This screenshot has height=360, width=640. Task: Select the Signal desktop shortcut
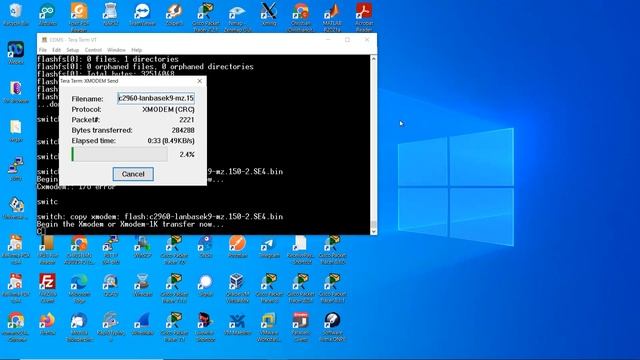tap(206, 286)
